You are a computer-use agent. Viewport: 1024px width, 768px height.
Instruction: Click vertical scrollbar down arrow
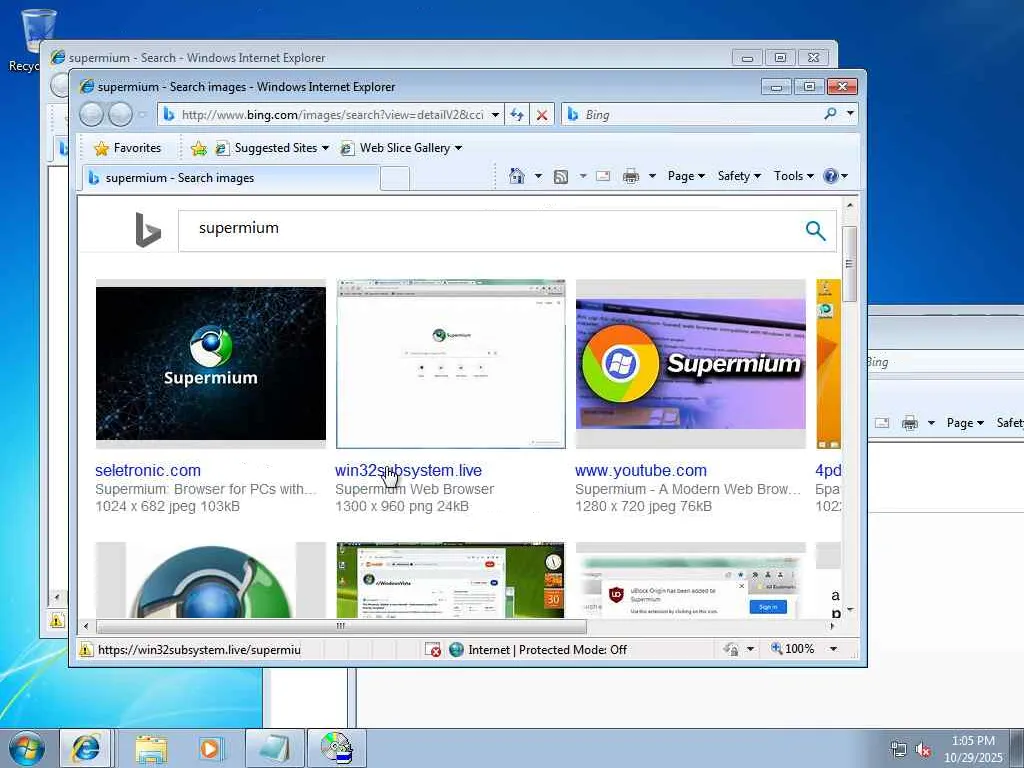point(849,610)
